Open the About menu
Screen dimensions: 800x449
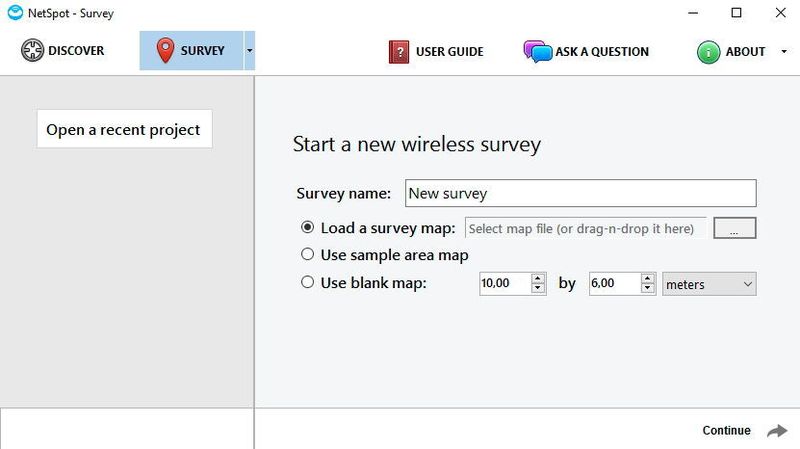(731, 52)
